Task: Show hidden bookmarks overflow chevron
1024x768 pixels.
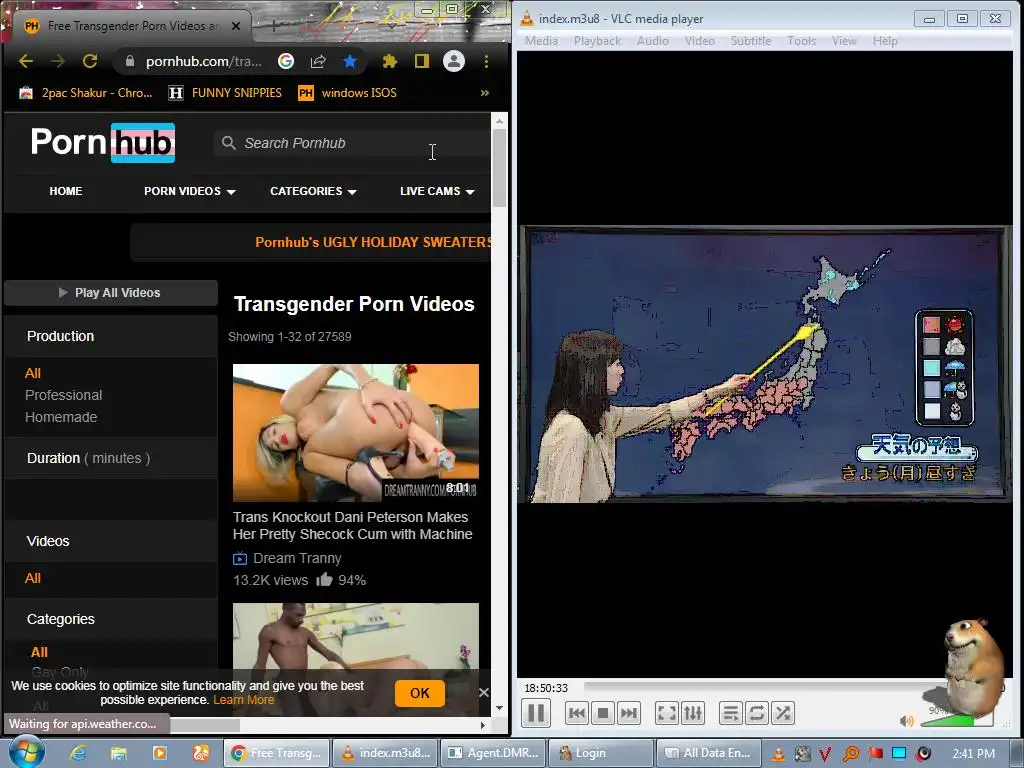Action: (485, 93)
